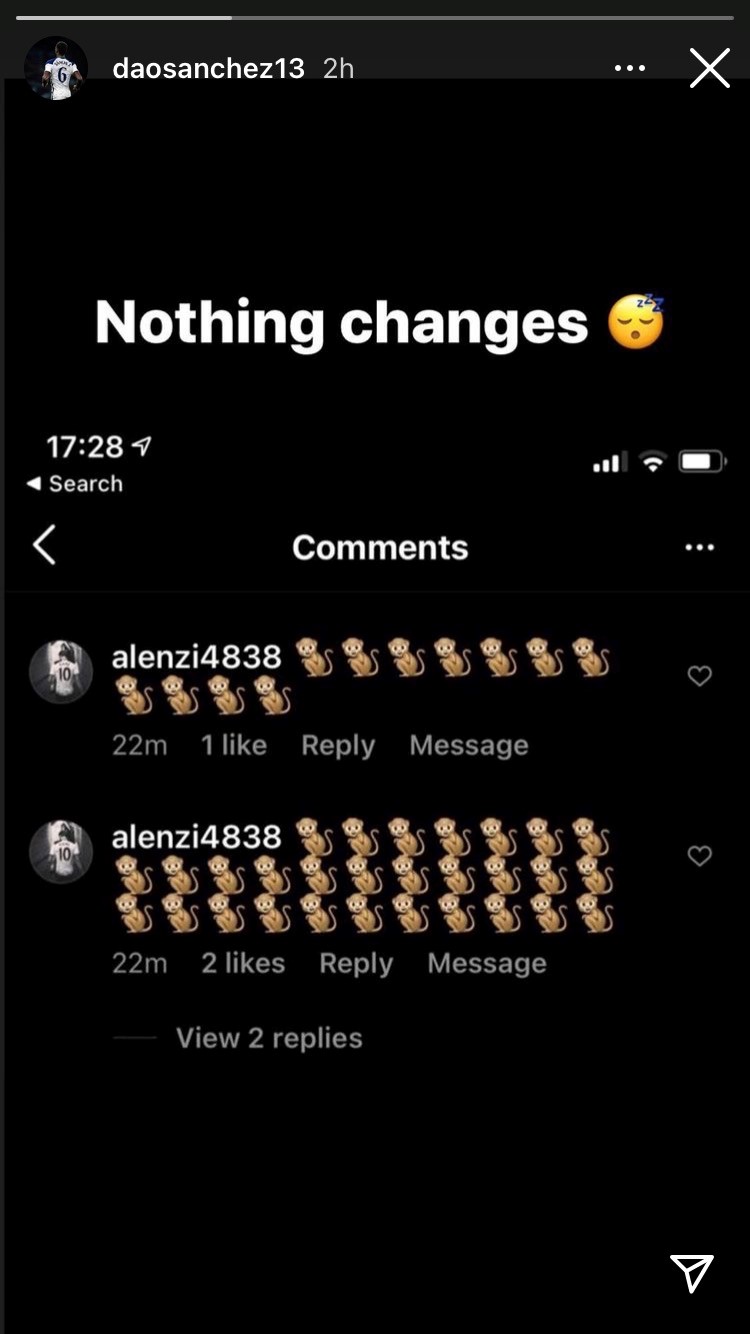Tap the story progress bar at top
The width and height of the screenshot is (750, 1334).
click(x=375, y=17)
